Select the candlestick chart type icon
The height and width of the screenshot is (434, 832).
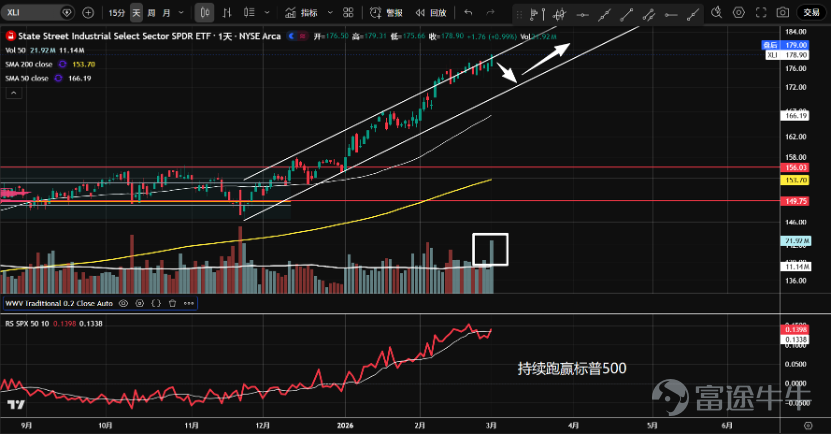point(204,13)
